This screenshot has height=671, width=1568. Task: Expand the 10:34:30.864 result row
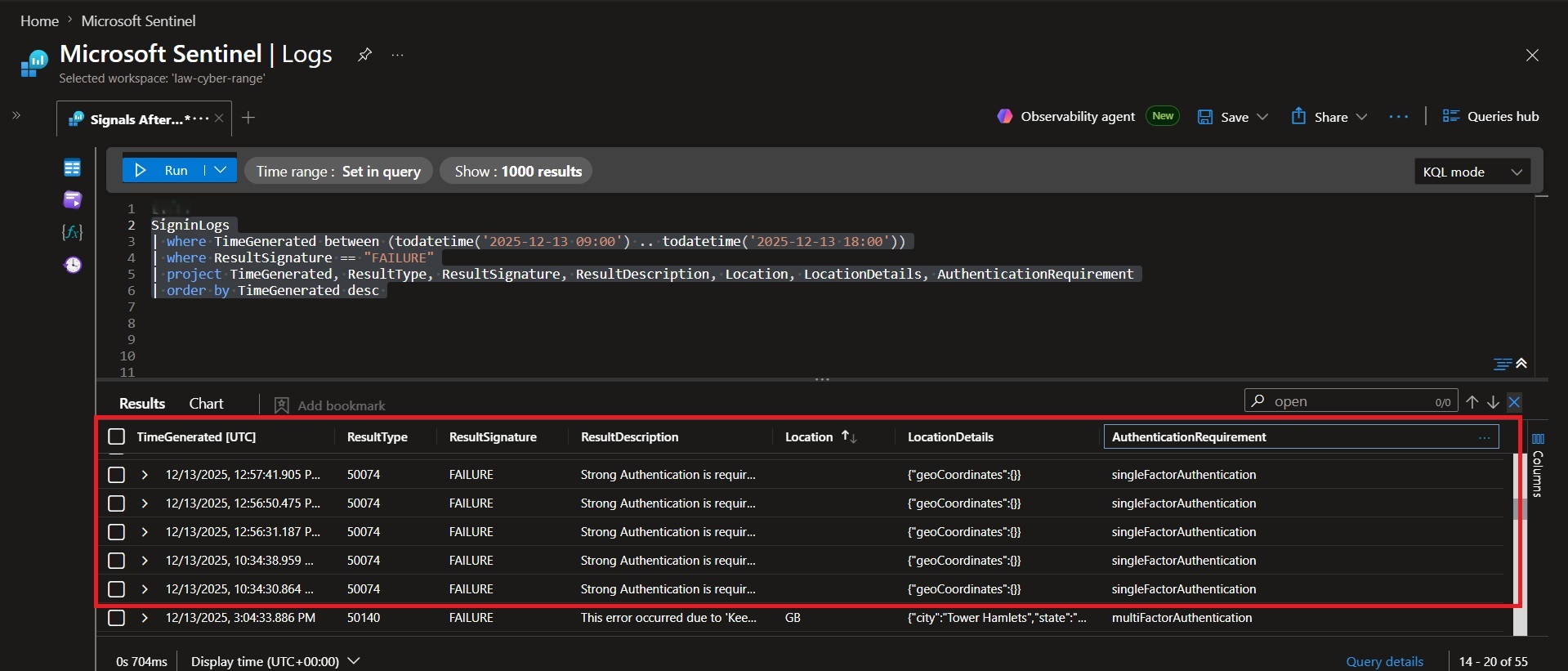tap(145, 588)
